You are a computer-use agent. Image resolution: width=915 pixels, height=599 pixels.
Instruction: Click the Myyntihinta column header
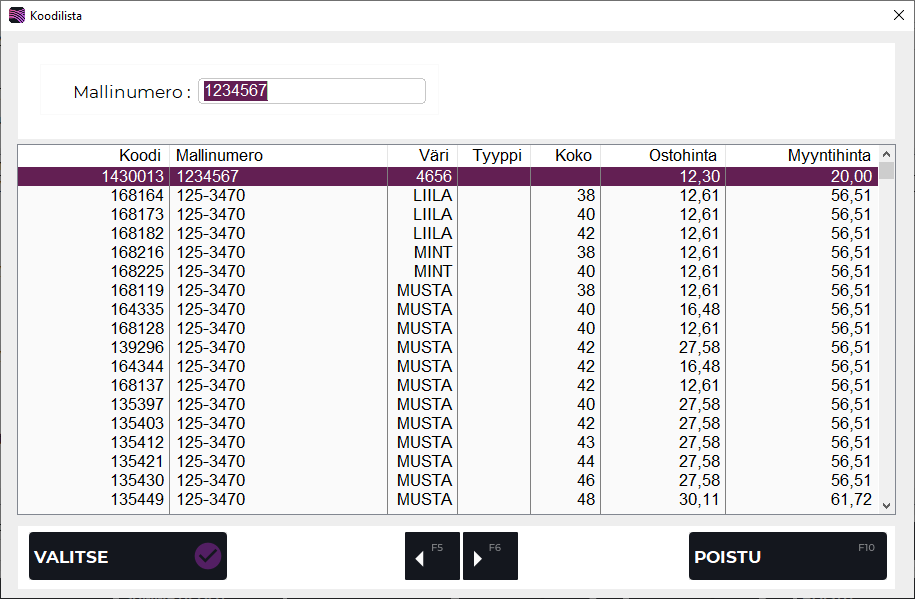pos(800,155)
